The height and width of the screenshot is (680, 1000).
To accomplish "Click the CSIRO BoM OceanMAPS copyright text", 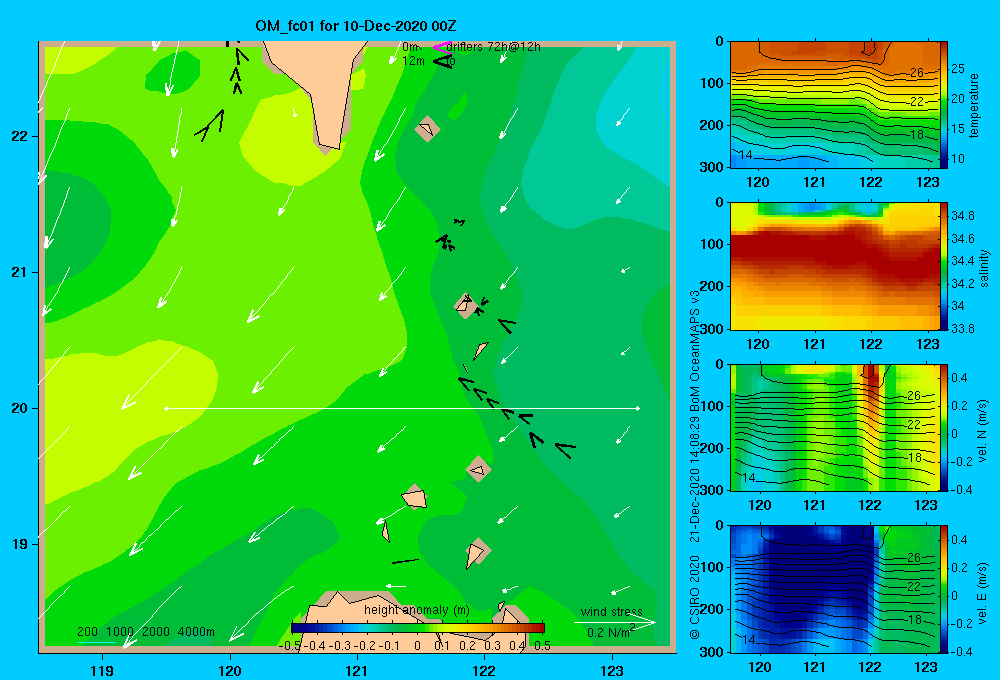I will [695, 464].
